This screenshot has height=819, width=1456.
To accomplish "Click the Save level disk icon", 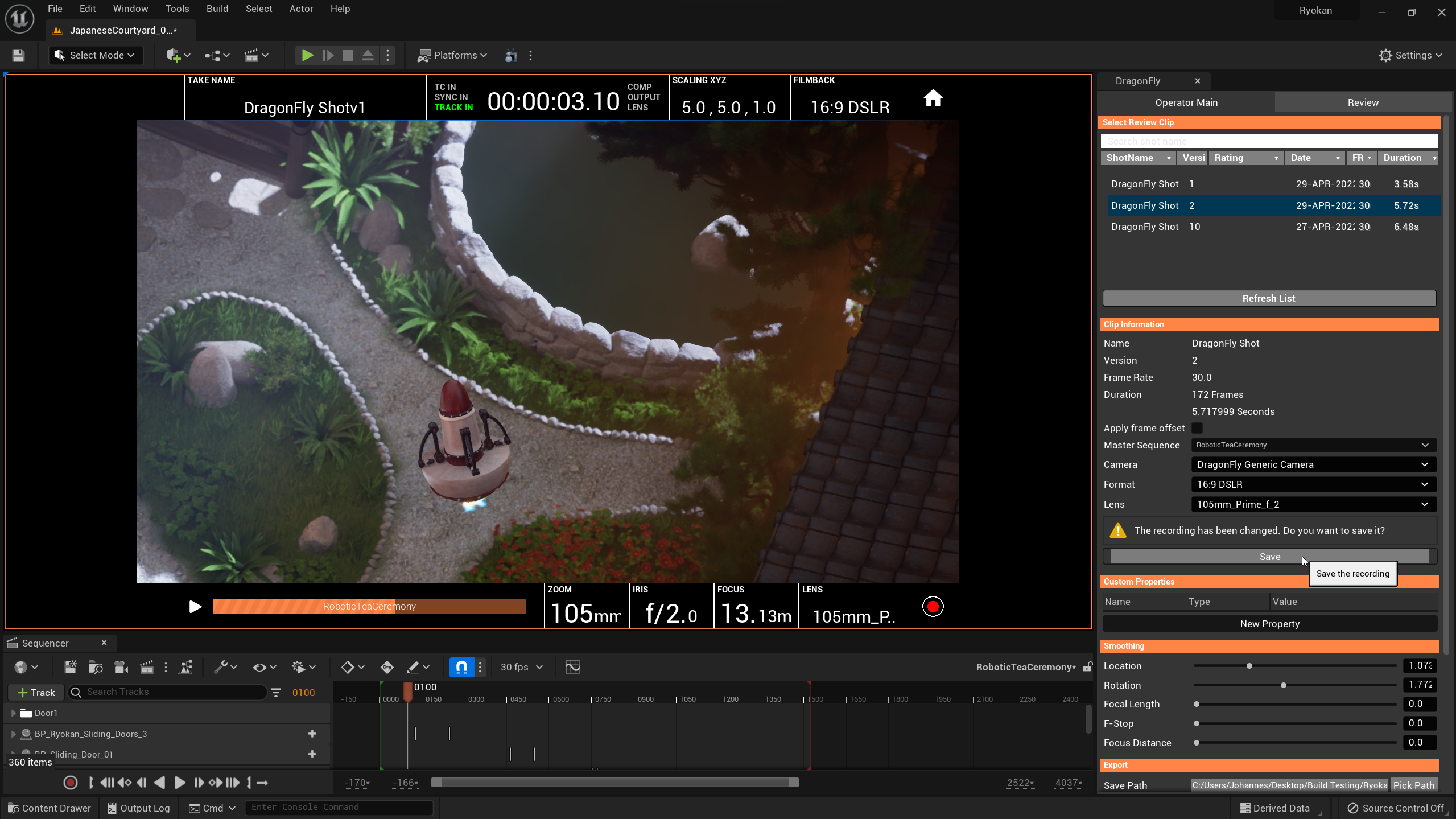I will [x=18, y=55].
